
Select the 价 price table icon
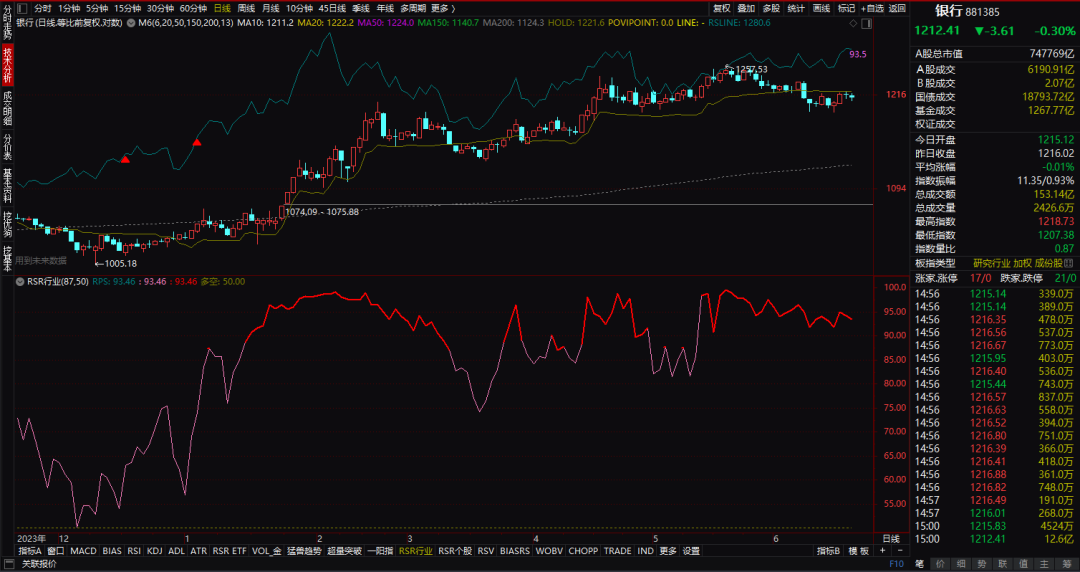pos(940,564)
